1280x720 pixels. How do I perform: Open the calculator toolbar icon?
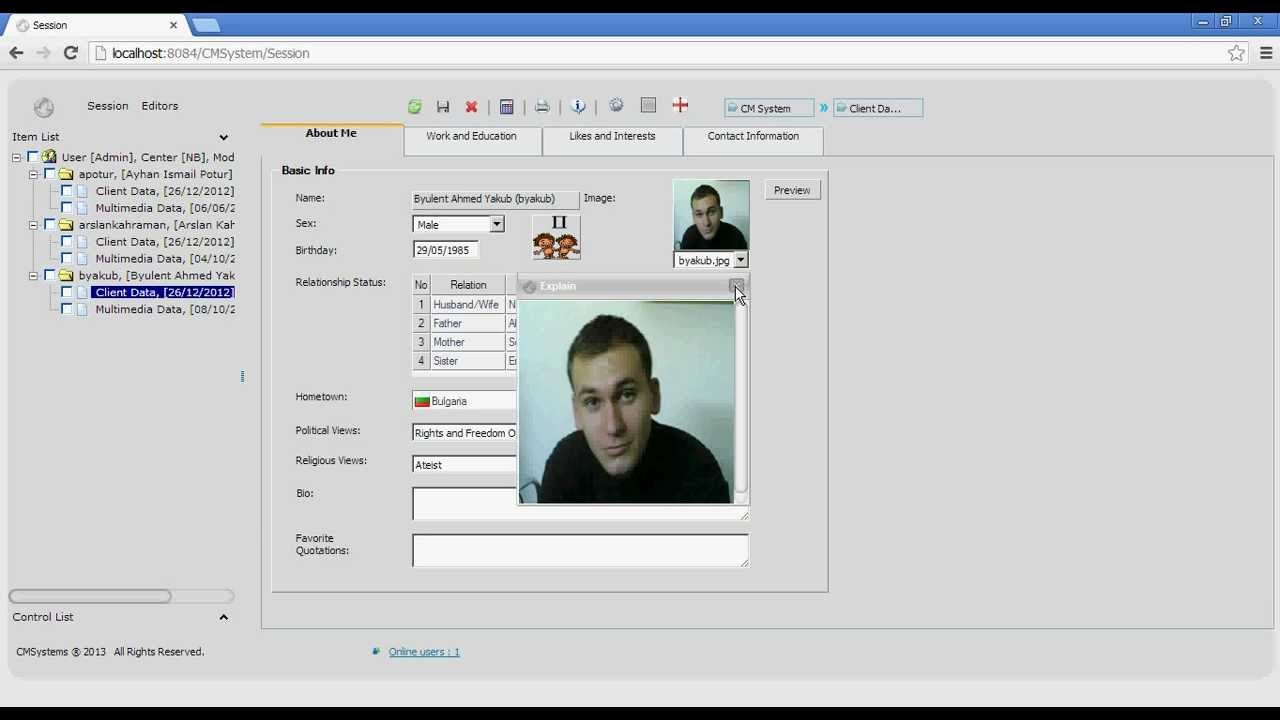point(507,107)
